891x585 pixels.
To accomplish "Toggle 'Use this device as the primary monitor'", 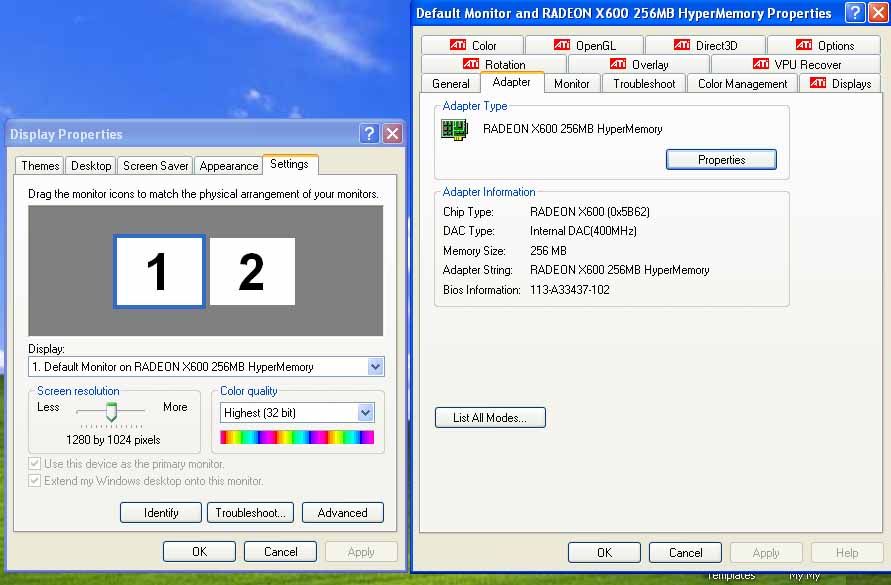I will [x=35, y=463].
